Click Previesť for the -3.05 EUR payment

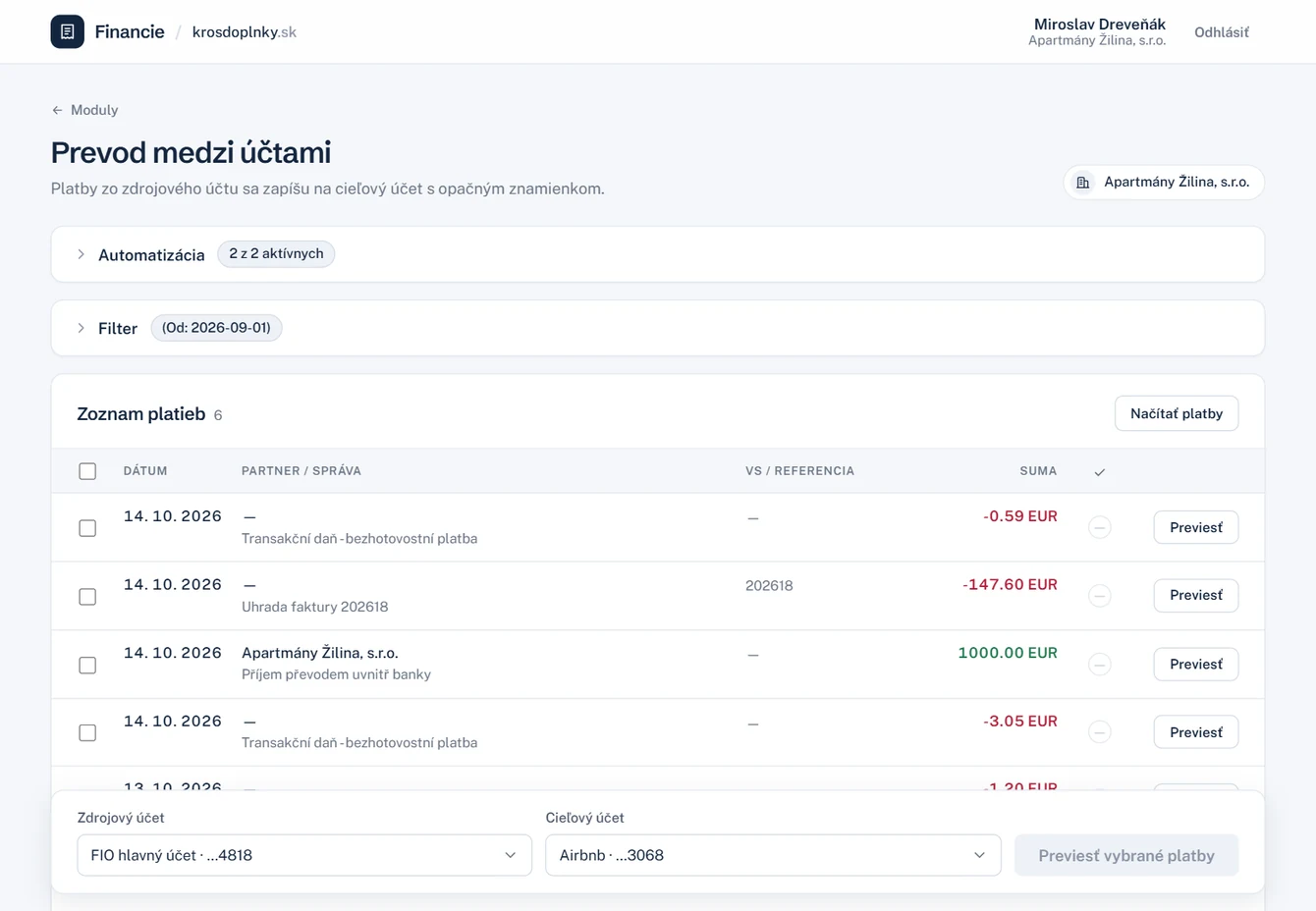click(1196, 732)
